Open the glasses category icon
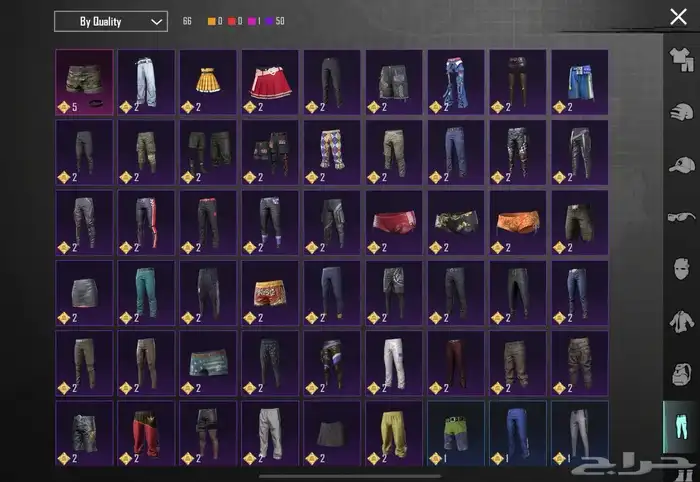Image resolution: width=700 pixels, height=482 pixels. (x=680, y=216)
